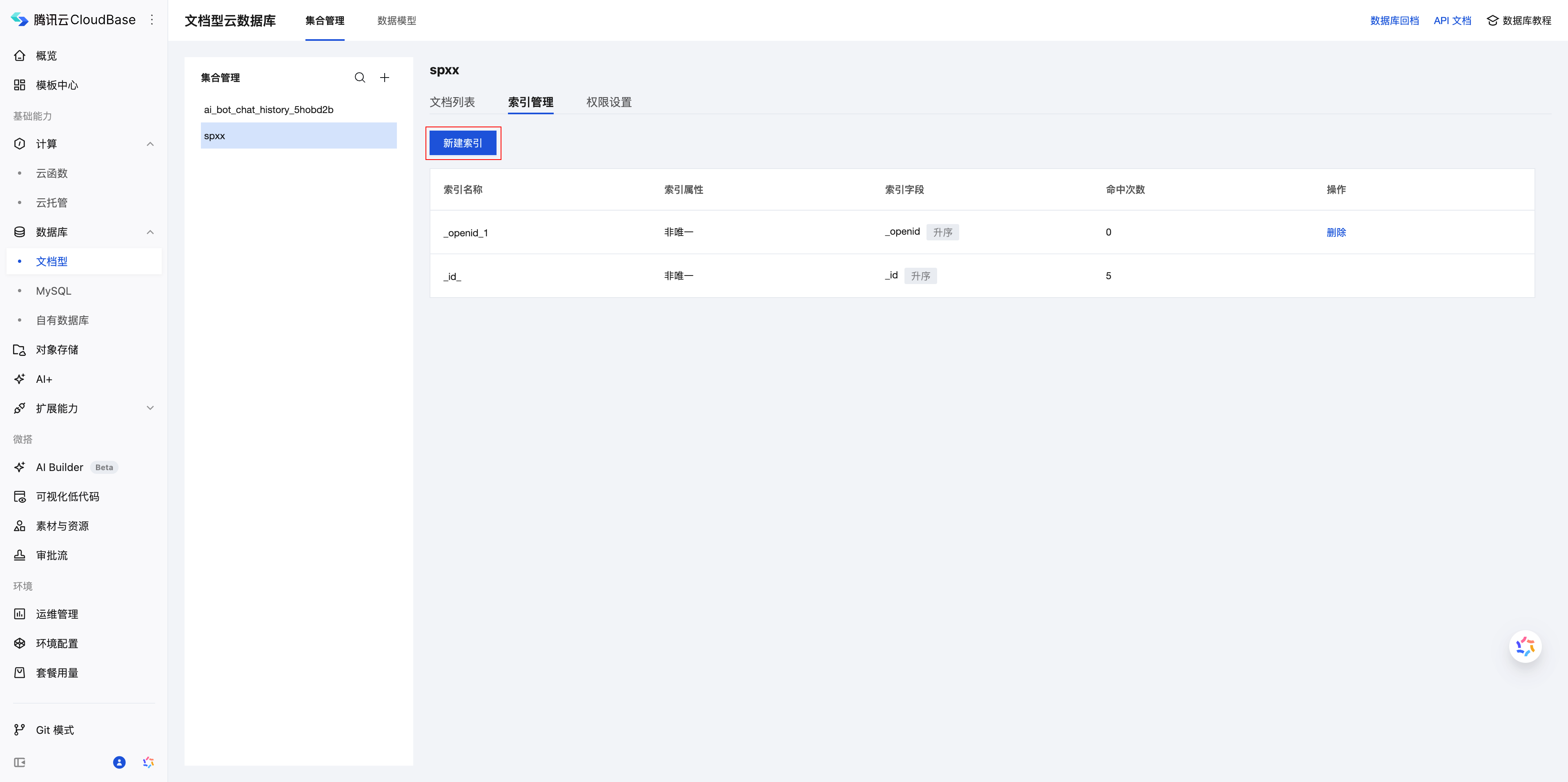Open 云函数 in the sidebar
The height and width of the screenshot is (782, 1568).
coord(52,173)
